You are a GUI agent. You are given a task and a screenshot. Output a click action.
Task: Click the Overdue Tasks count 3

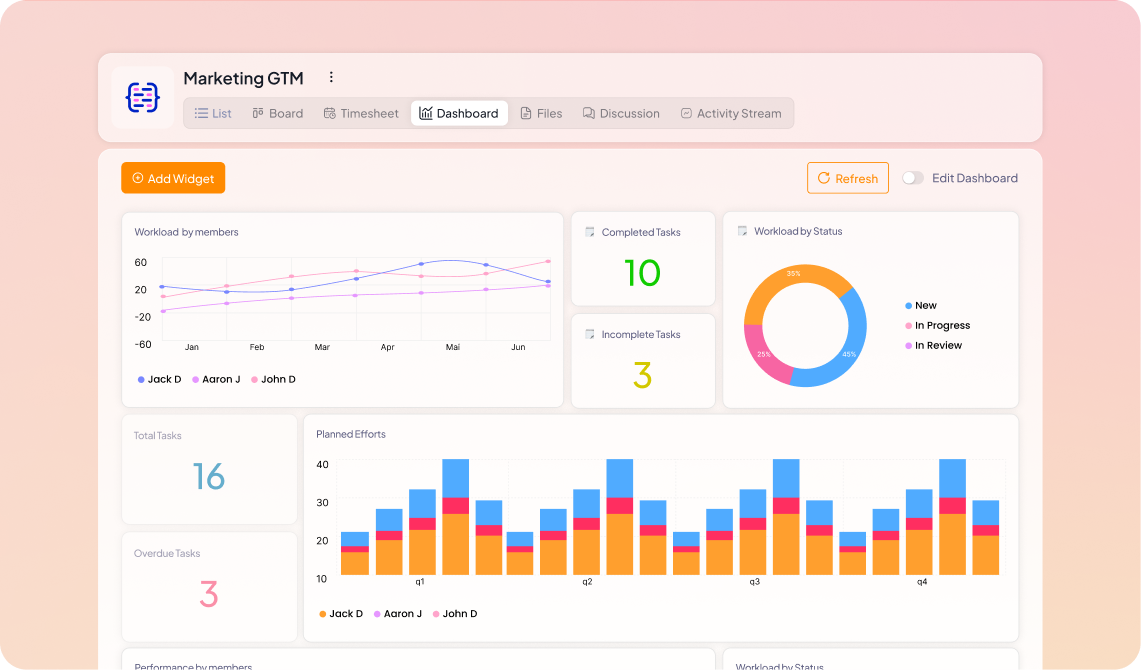pos(209,594)
